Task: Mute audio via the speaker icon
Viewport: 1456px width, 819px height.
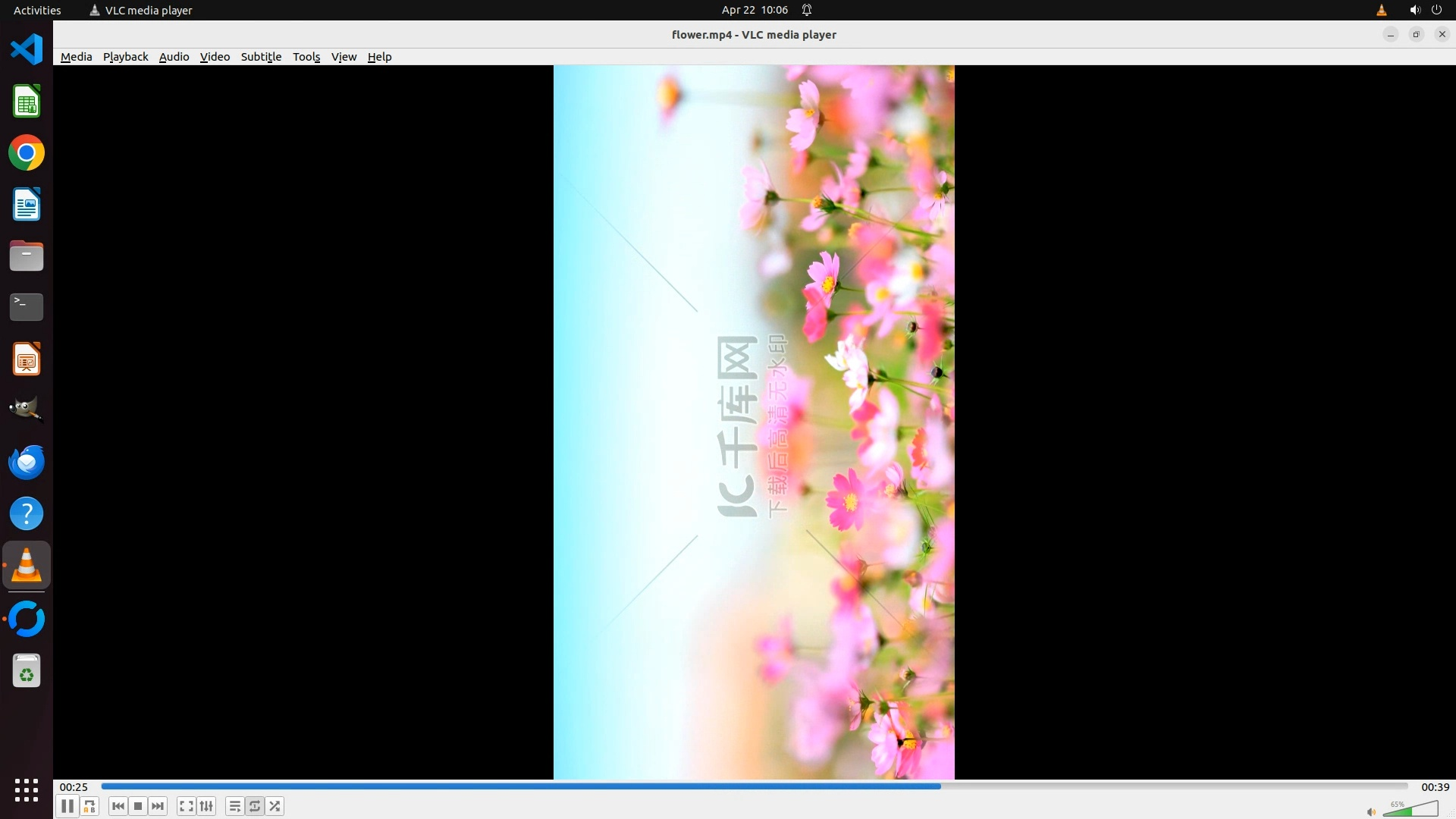Action: (x=1371, y=811)
